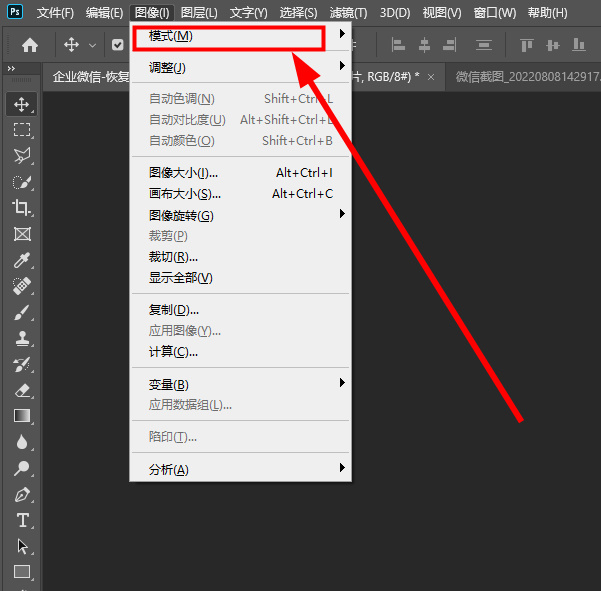Click align top edges icon

coord(527,45)
